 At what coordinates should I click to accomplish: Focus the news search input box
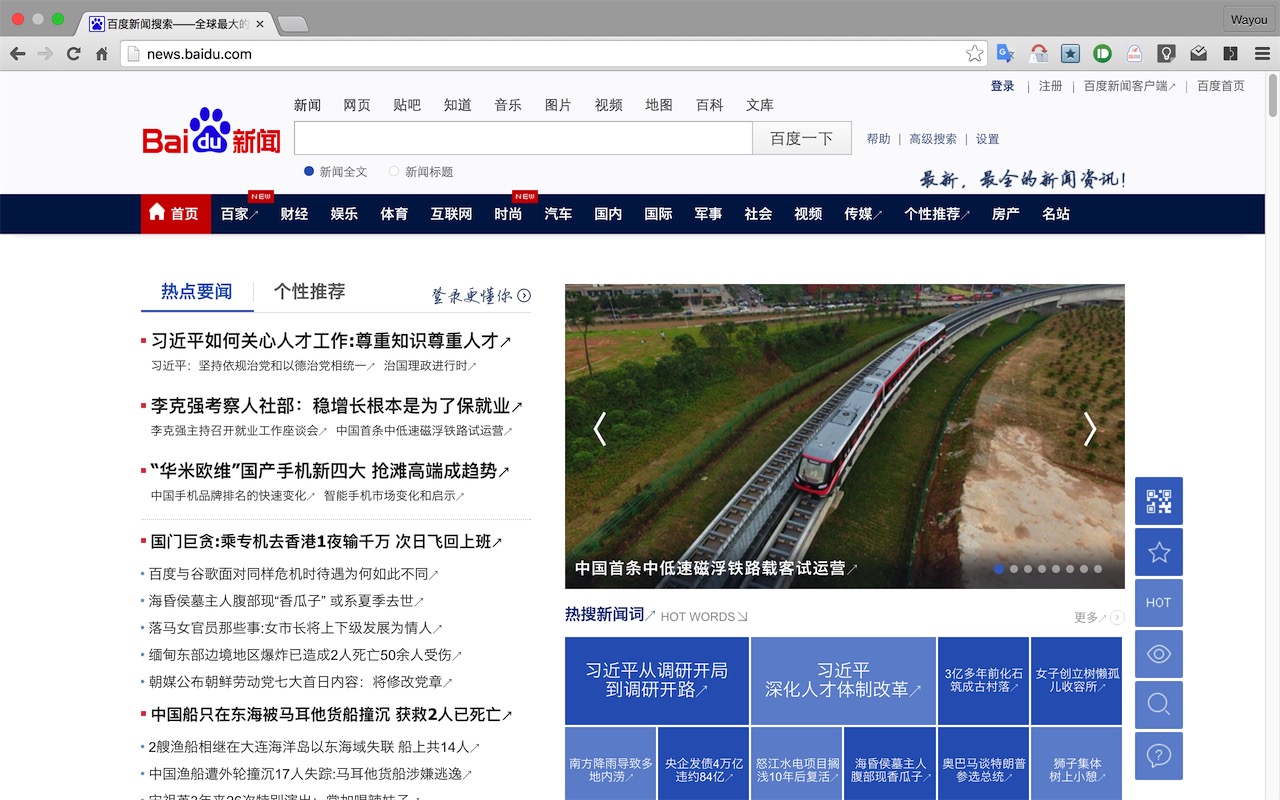(523, 138)
